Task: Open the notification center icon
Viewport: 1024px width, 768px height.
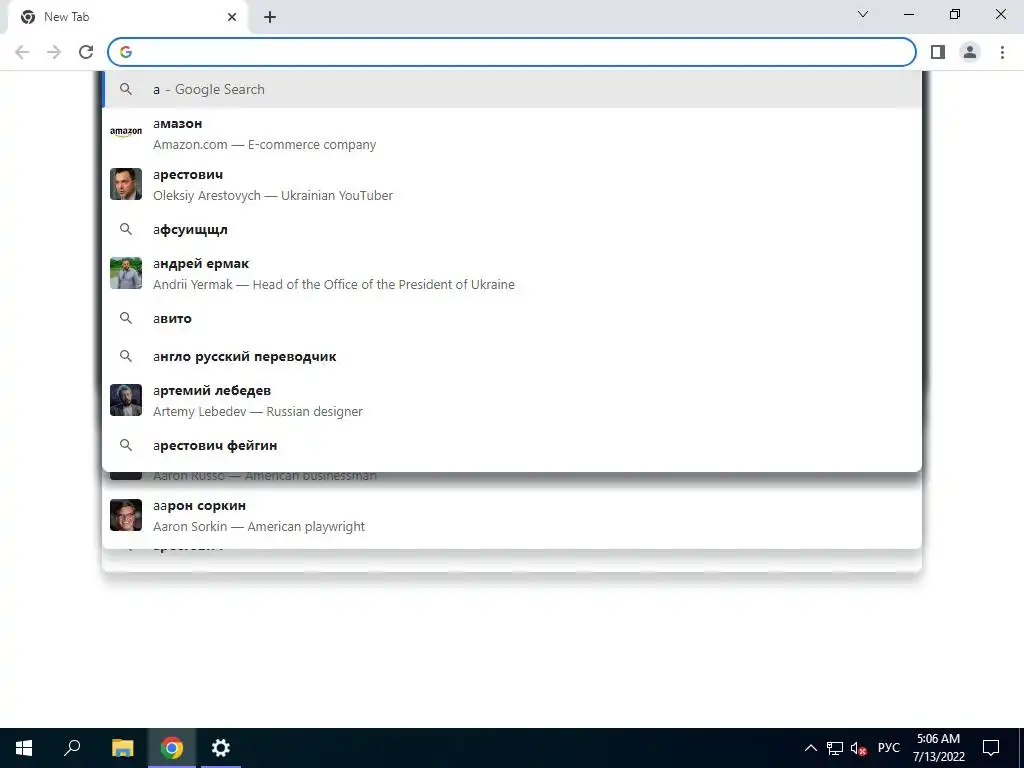Action: [991, 748]
